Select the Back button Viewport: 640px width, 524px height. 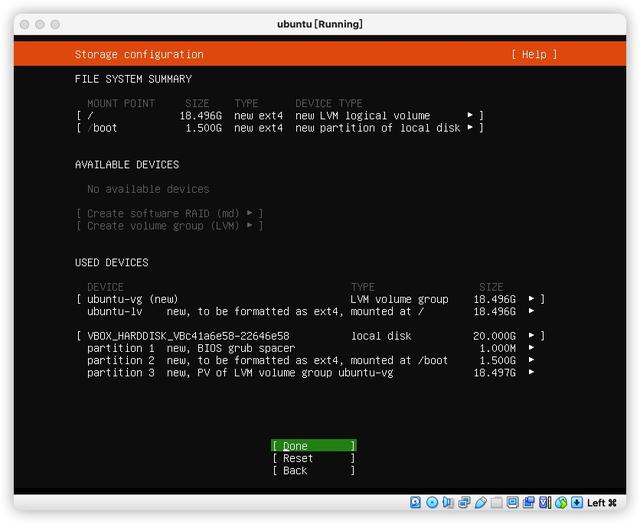tap(314, 470)
